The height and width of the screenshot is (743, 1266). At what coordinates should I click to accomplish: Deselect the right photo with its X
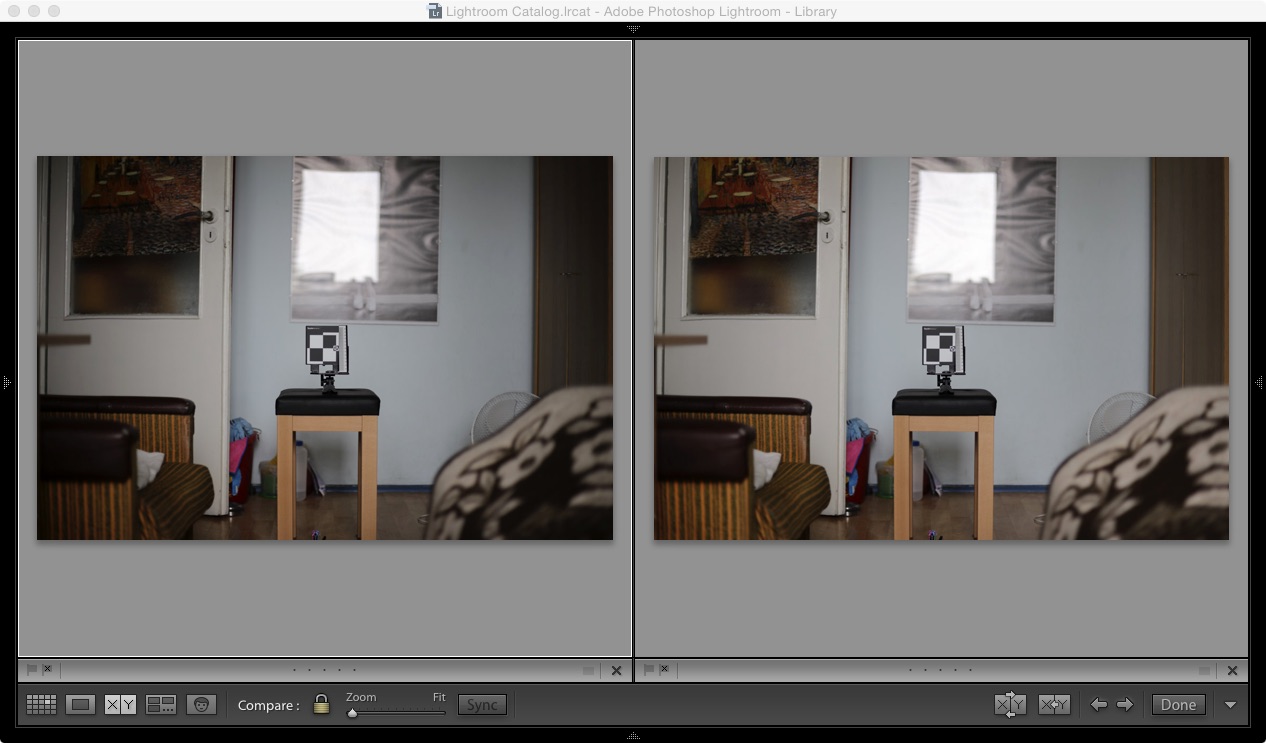pos(1232,671)
